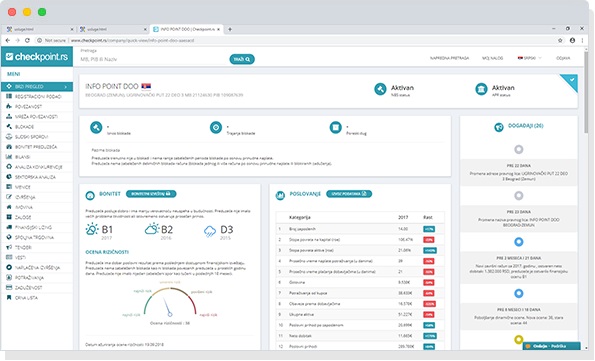Screen dimensions: 595x361
Task: Open Menice in the sidebar menu
Action: [x=37, y=187]
